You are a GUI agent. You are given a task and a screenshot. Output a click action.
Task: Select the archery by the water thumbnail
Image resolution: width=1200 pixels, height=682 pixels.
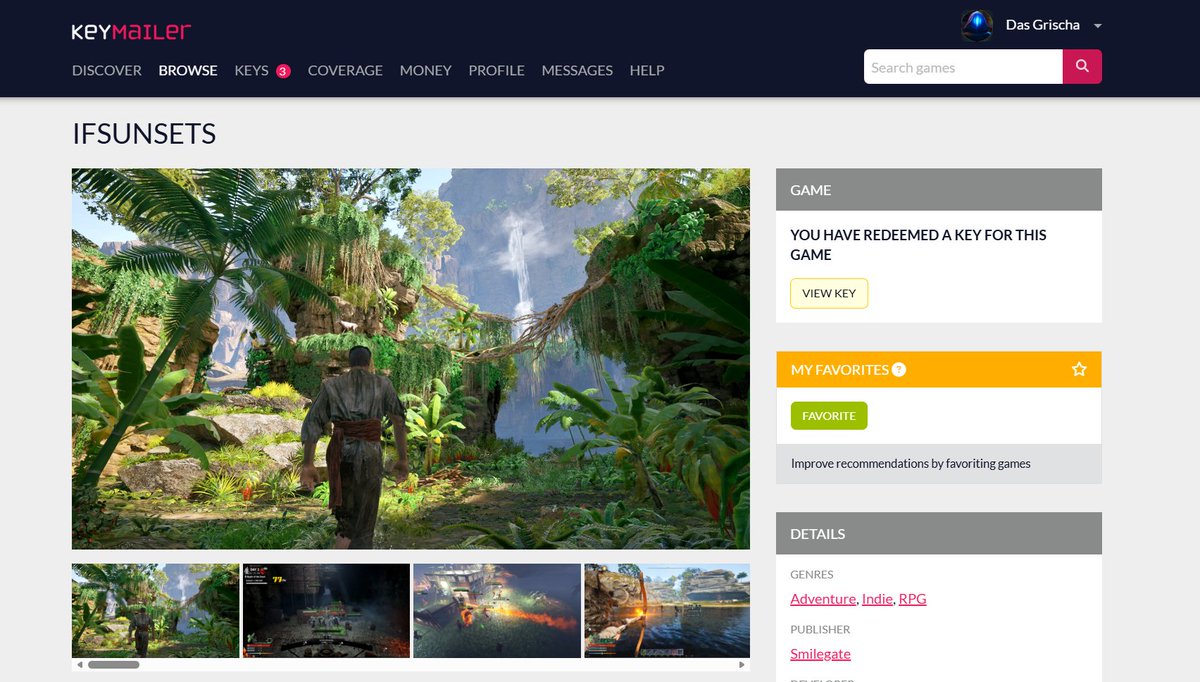pos(667,610)
